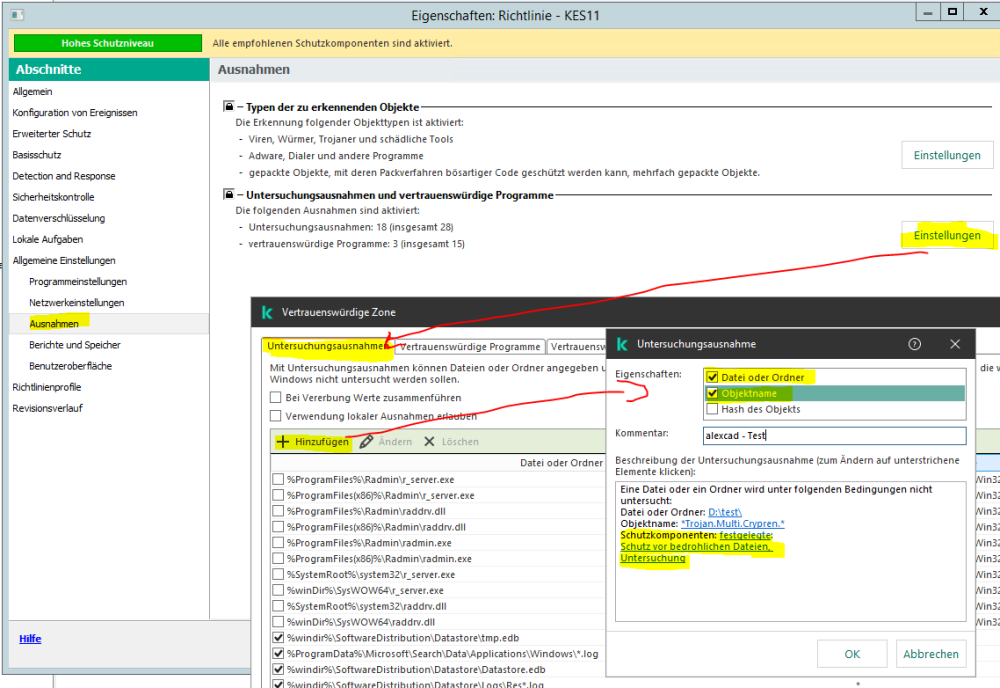Open the Basisschutz section
The image size is (1000, 688).
click(x=37, y=155)
